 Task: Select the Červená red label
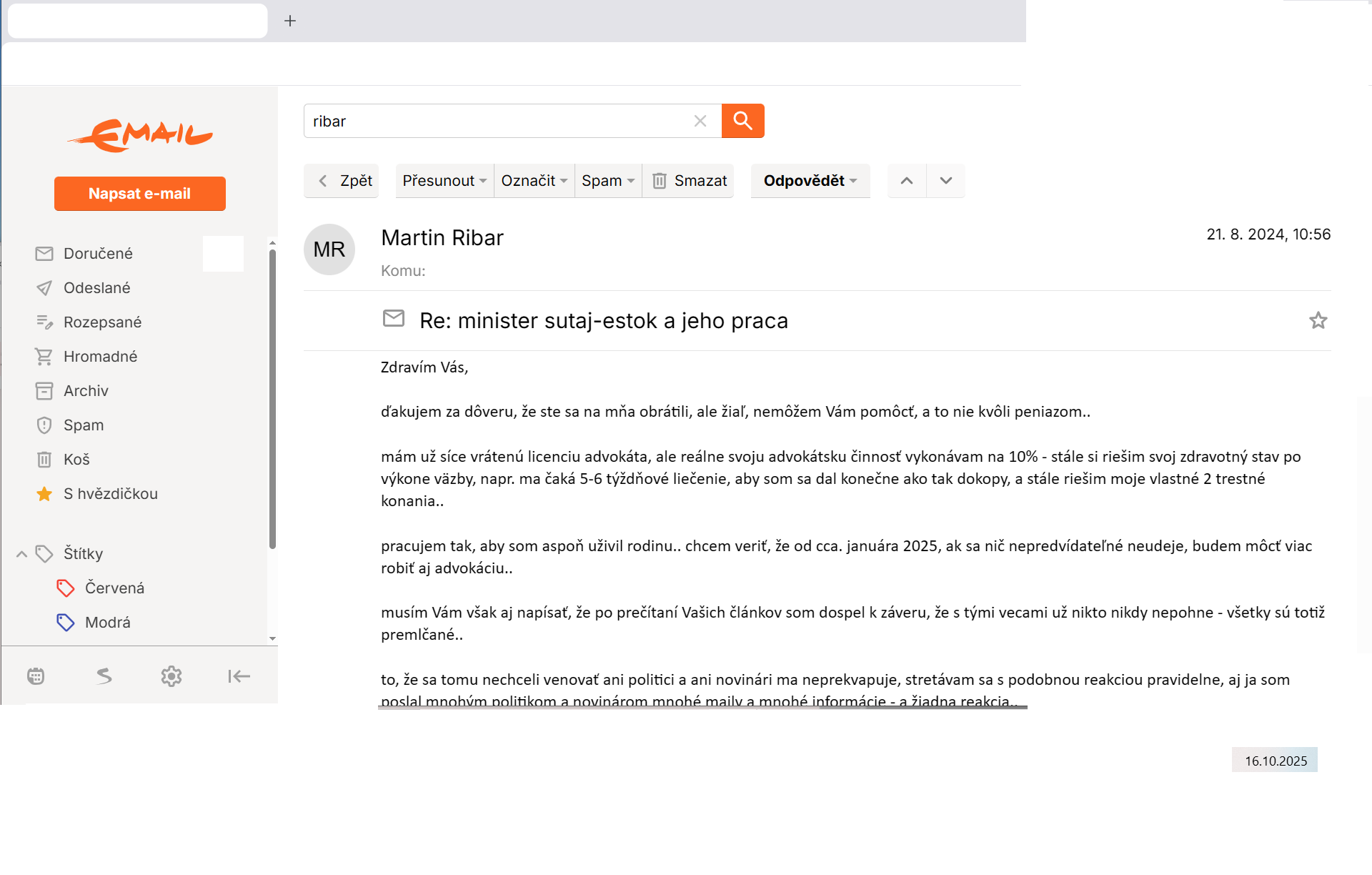[114, 588]
